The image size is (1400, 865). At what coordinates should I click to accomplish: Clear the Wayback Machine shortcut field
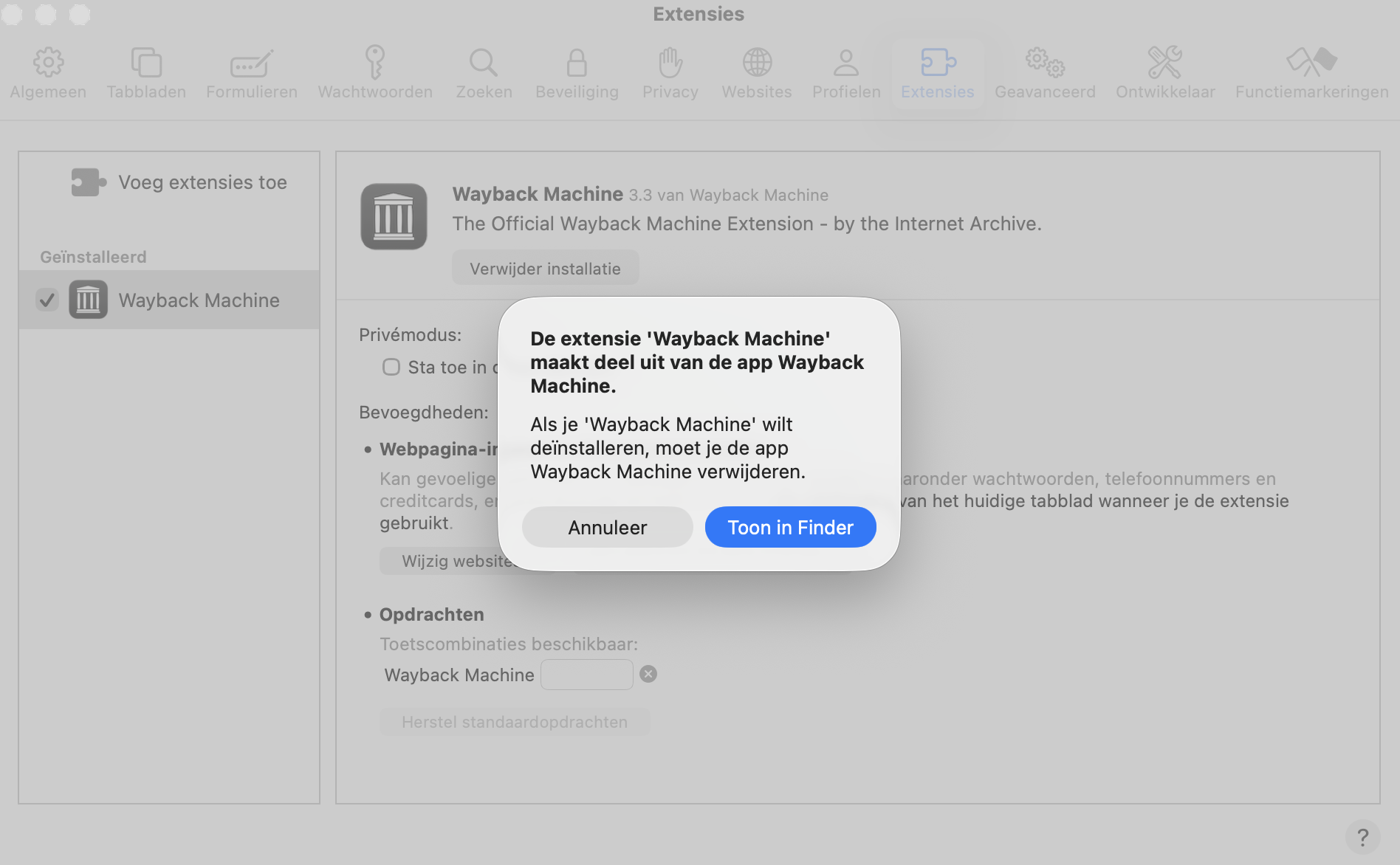click(648, 673)
